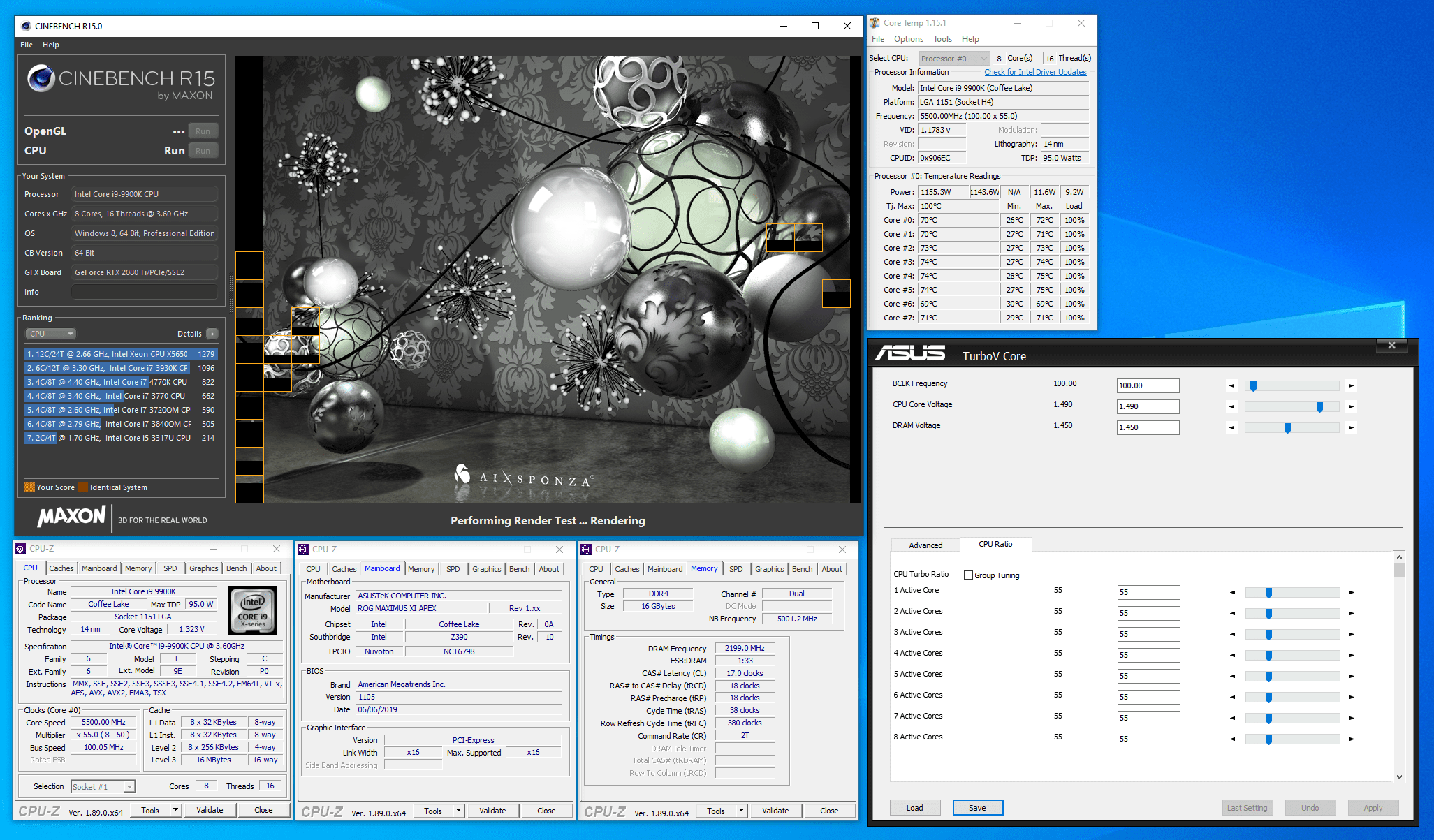Image resolution: width=1434 pixels, height=840 pixels.
Task: Click Undo button in TurboV Core
Action: click(x=1310, y=808)
